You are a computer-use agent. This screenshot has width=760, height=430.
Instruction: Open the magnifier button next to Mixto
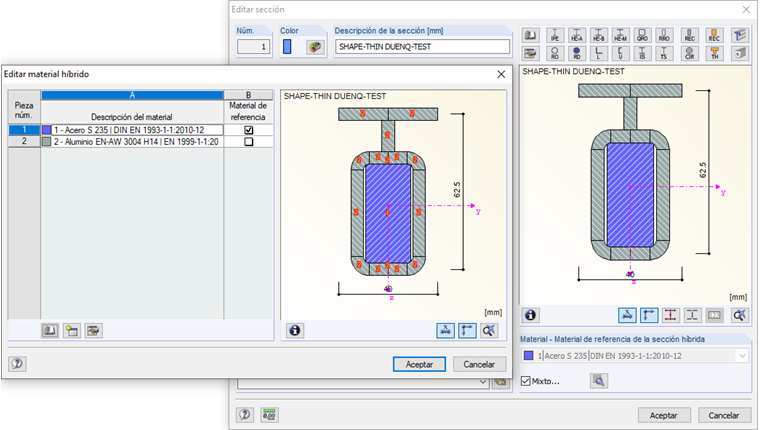599,381
